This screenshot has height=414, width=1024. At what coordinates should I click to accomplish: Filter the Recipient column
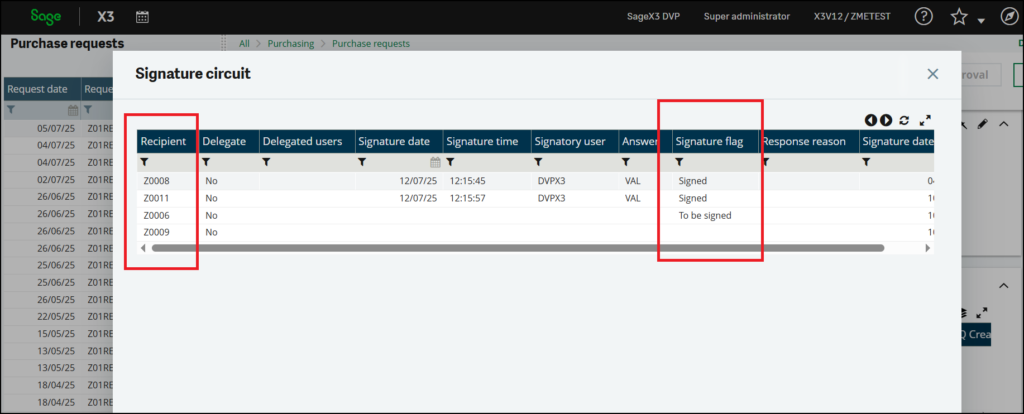click(144, 162)
